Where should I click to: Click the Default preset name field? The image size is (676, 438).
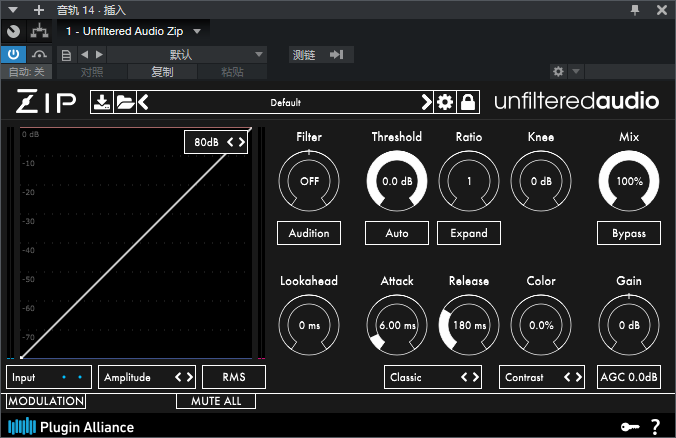285,102
